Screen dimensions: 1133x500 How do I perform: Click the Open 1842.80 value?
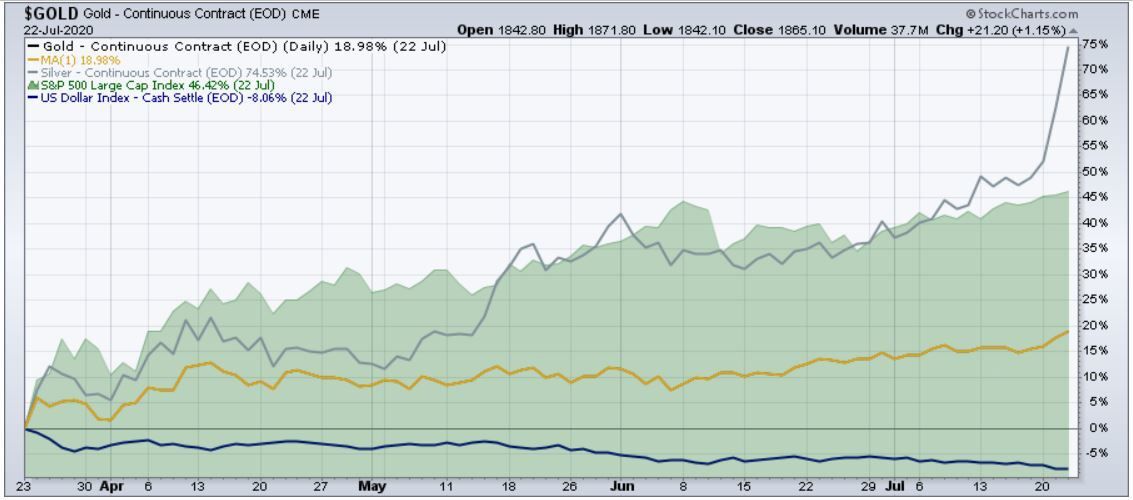click(501, 30)
